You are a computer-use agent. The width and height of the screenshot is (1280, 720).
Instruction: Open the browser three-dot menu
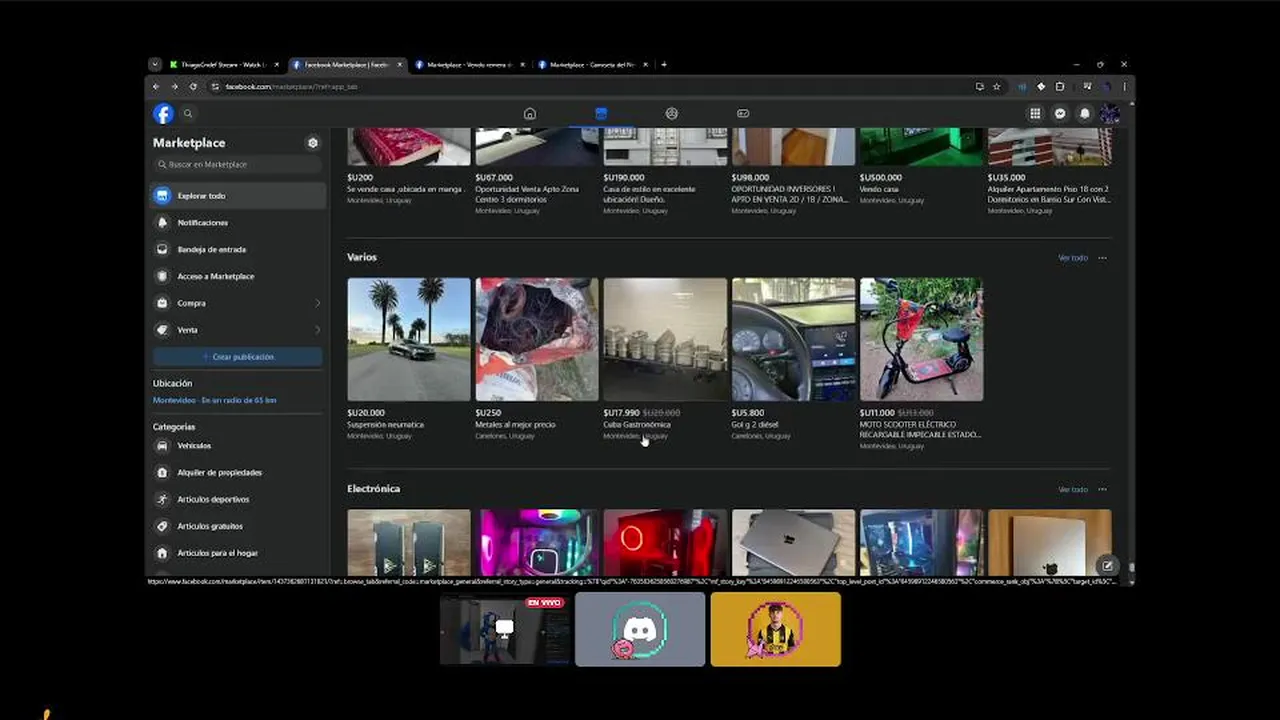pos(1124,87)
